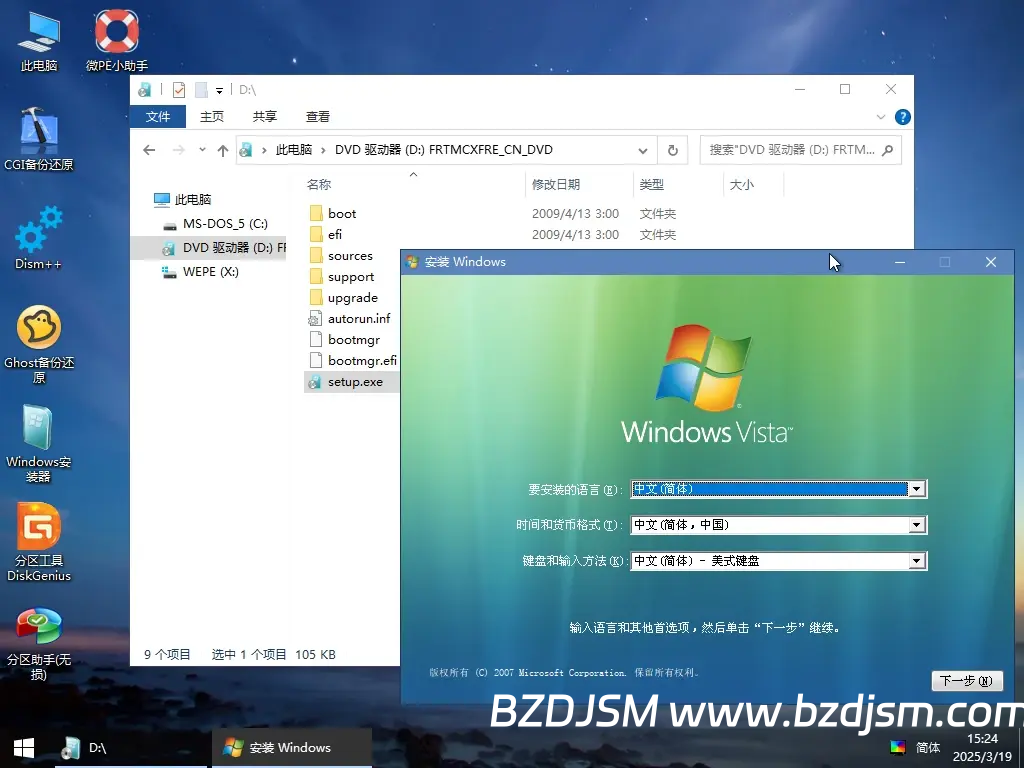Sort by the 修改日期 column header
The image size is (1024, 768).
556,185
